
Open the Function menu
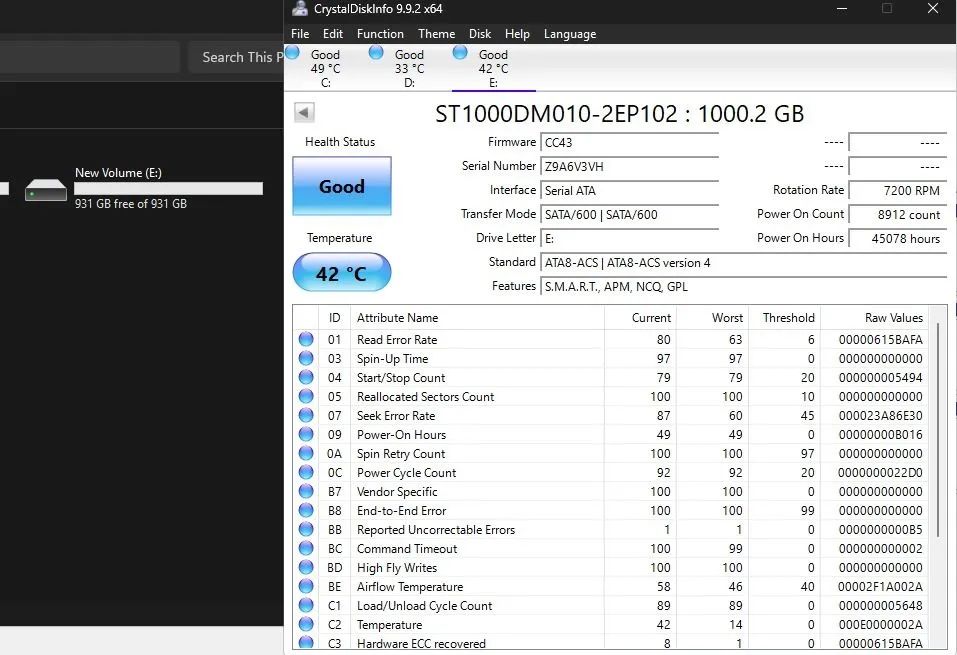click(380, 34)
